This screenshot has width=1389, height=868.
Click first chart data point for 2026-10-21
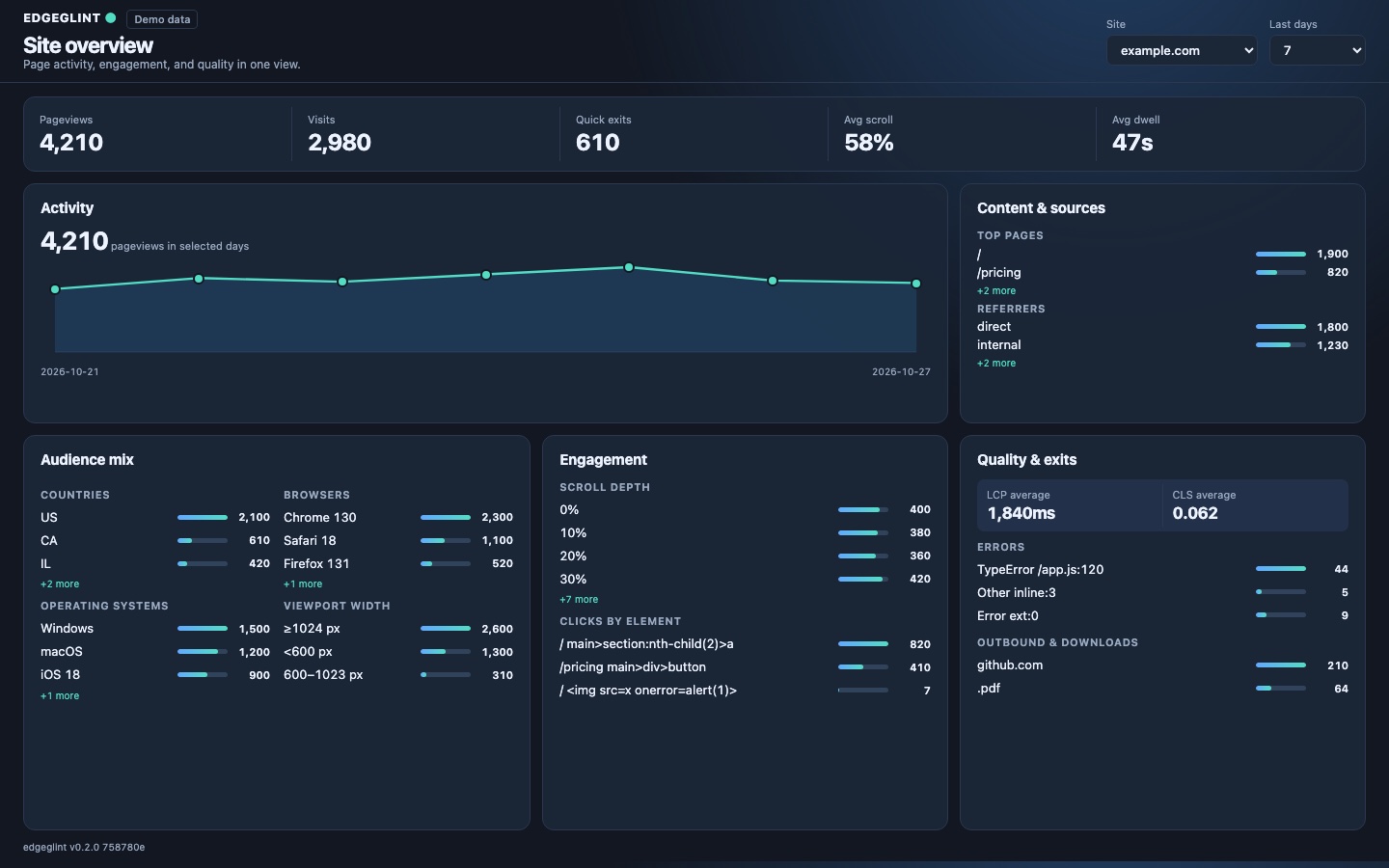click(x=55, y=289)
